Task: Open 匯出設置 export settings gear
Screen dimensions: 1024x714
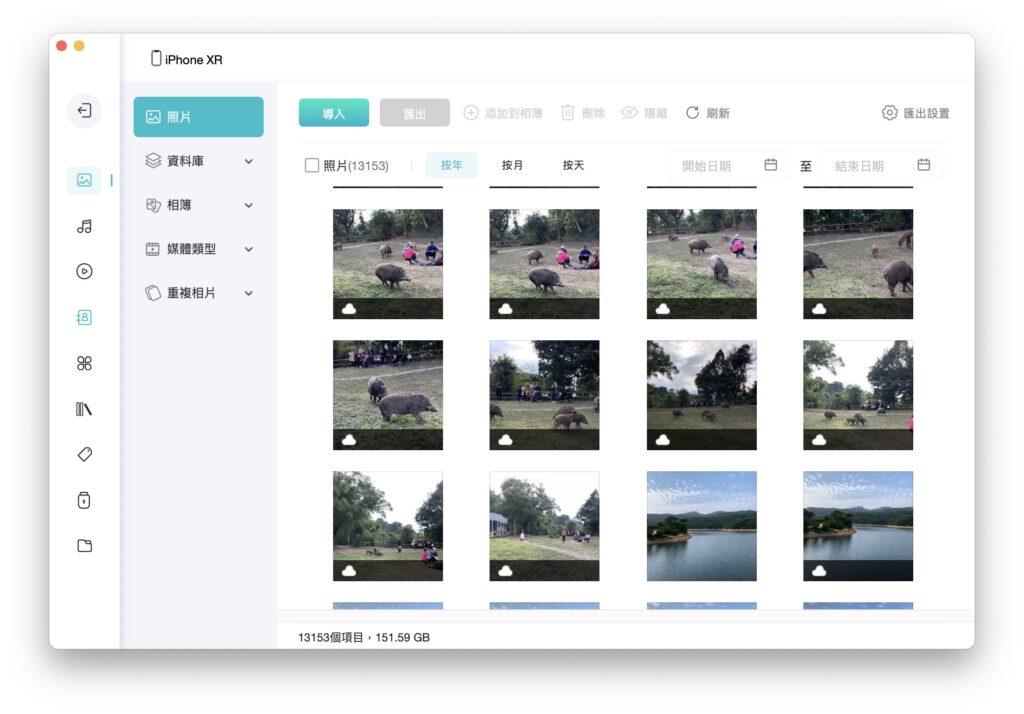Action: [x=889, y=113]
